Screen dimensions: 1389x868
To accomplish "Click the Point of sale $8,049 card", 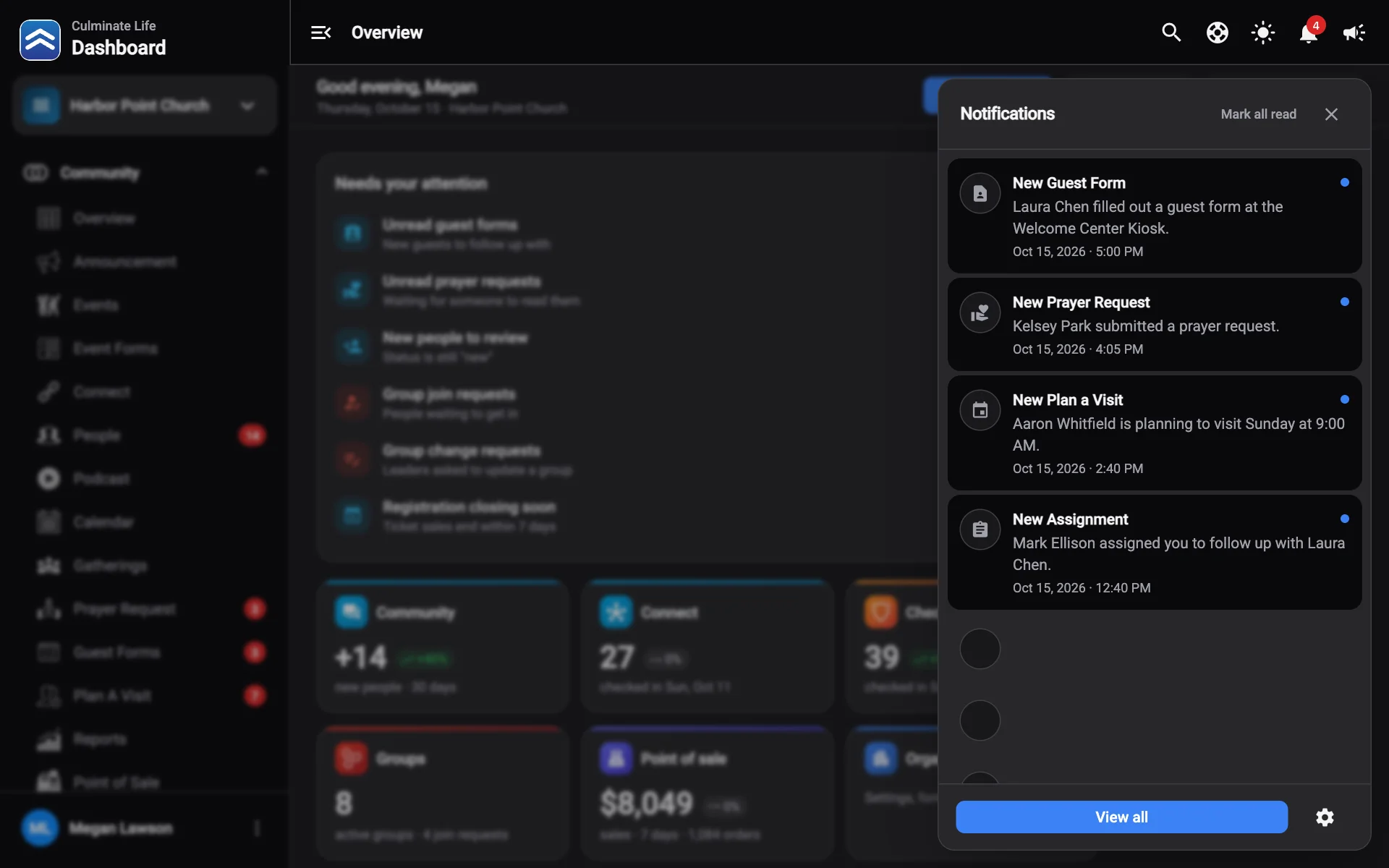I will (x=708, y=793).
